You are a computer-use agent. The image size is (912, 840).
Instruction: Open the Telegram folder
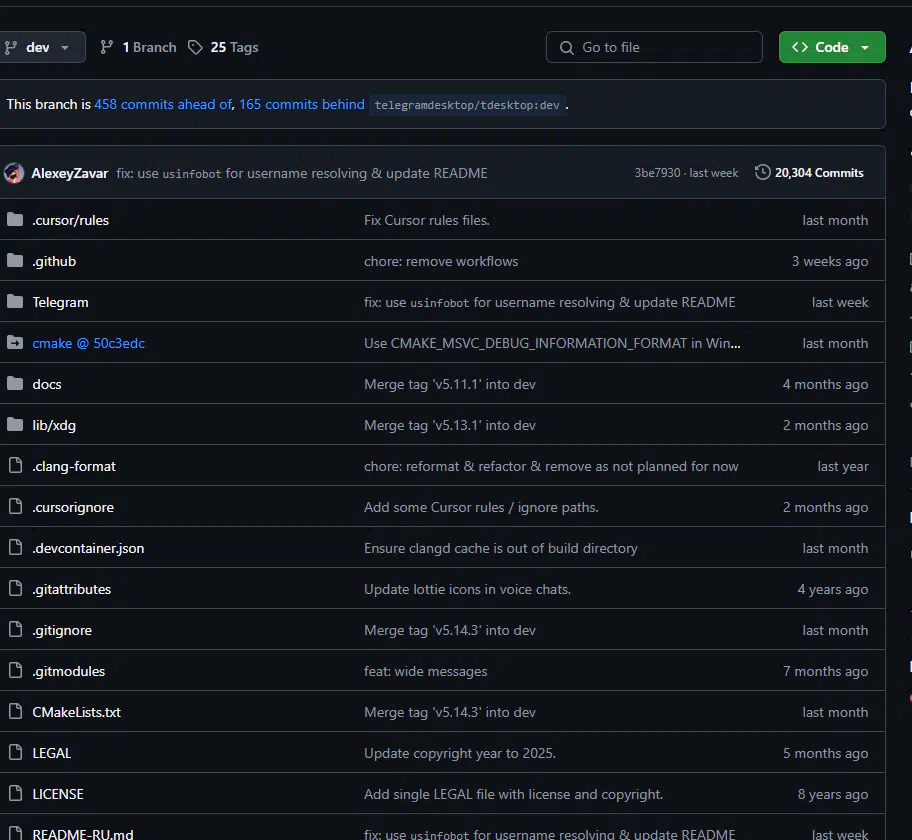click(60, 302)
